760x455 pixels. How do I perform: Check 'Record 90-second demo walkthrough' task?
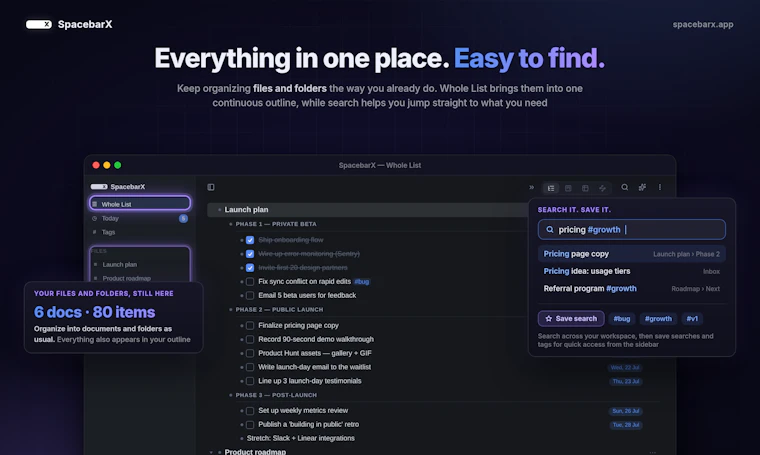point(250,339)
